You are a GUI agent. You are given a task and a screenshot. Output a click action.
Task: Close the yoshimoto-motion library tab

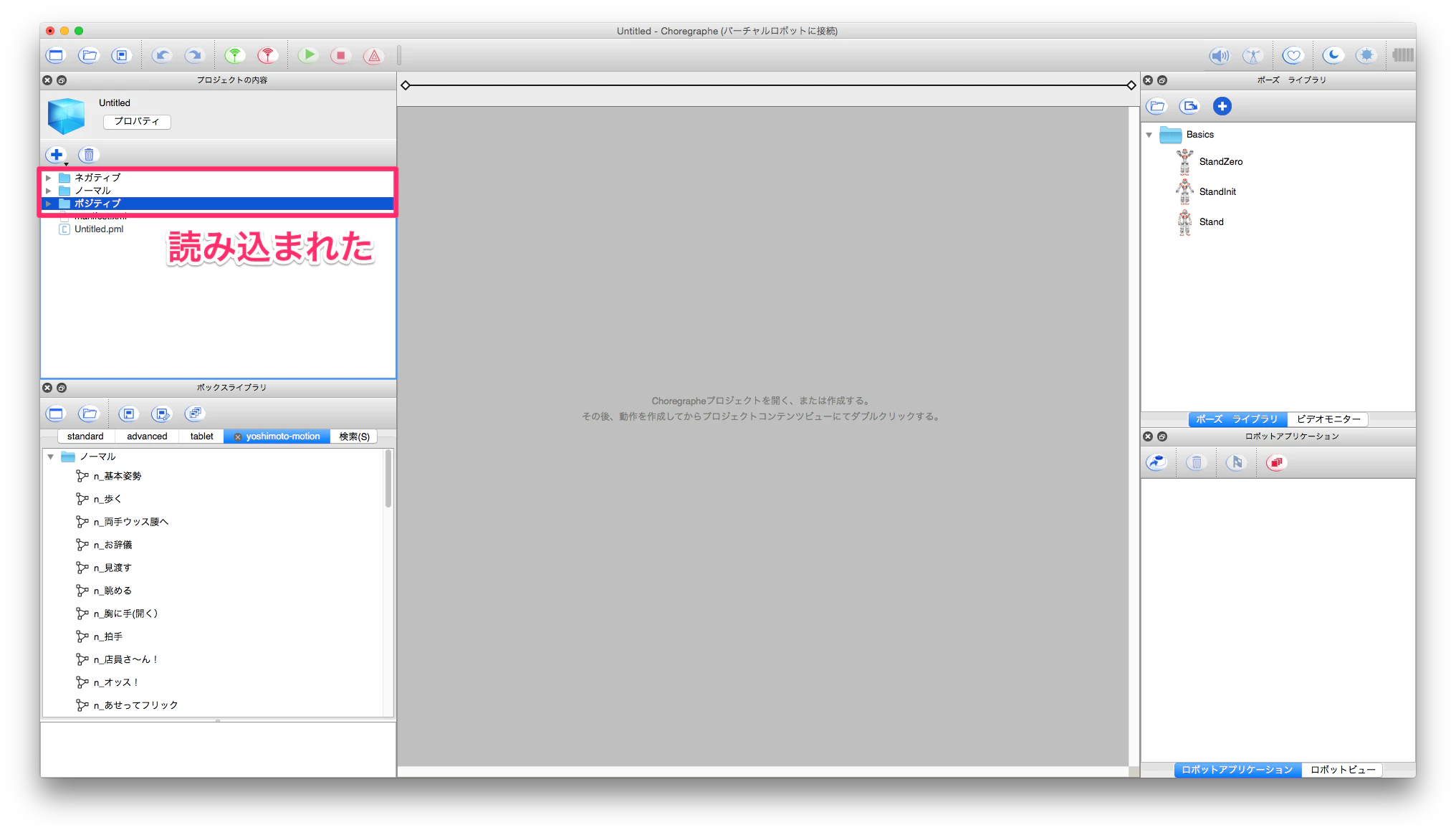click(238, 436)
